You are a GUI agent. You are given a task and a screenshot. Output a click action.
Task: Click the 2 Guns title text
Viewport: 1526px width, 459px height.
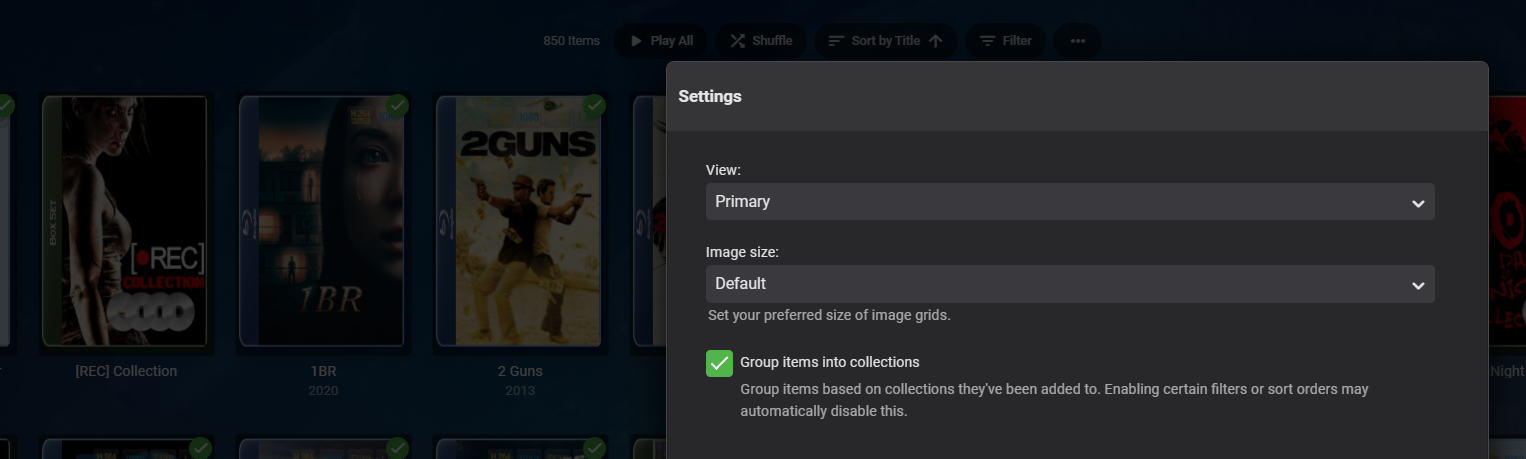pos(520,371)
